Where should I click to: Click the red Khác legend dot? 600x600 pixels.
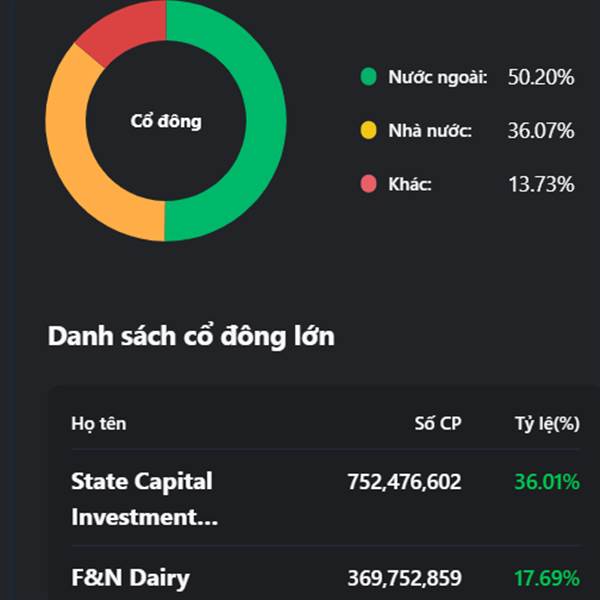click(368, 184)
